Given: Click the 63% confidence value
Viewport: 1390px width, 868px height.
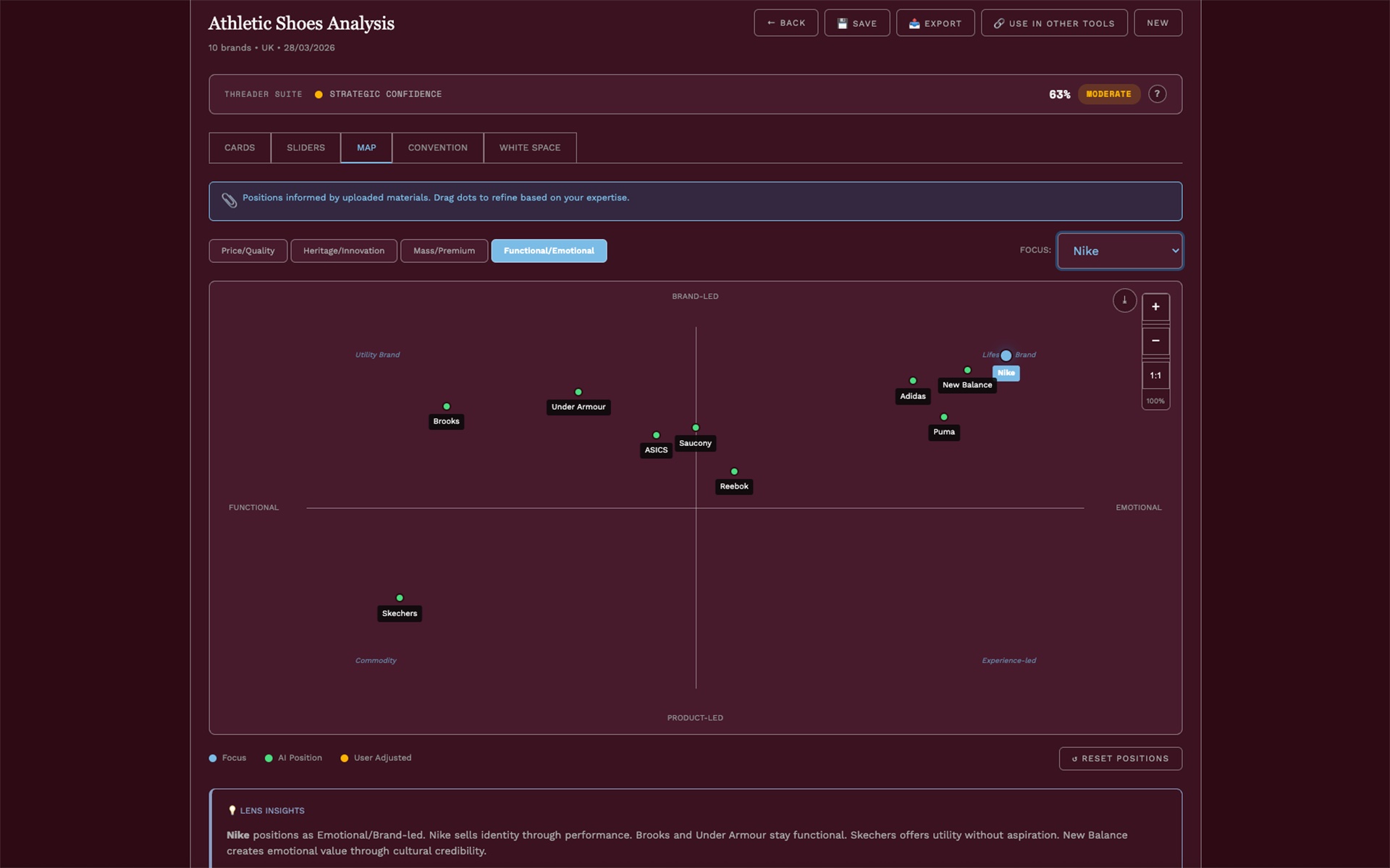Looking at the screenshot, I should coord(1059,94).
